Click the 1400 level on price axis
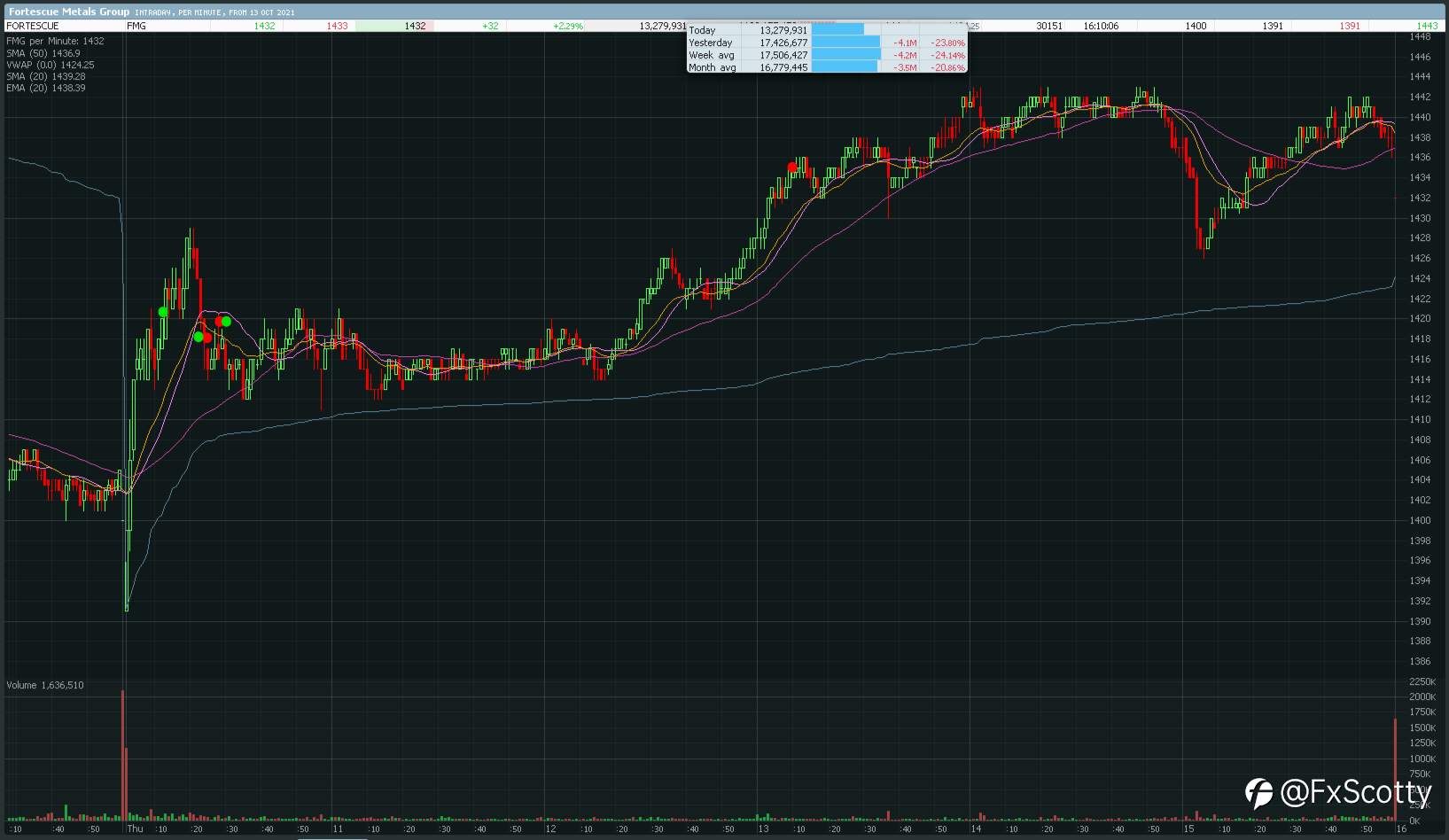 1420,520
